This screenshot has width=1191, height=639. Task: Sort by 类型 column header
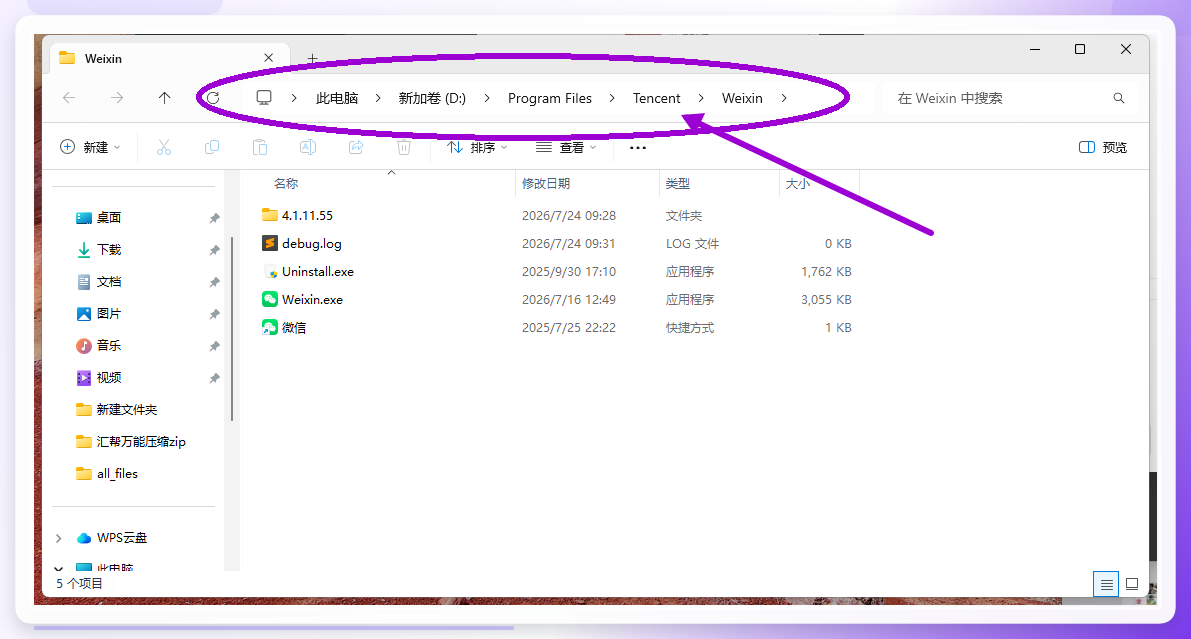tap(678, 183)
